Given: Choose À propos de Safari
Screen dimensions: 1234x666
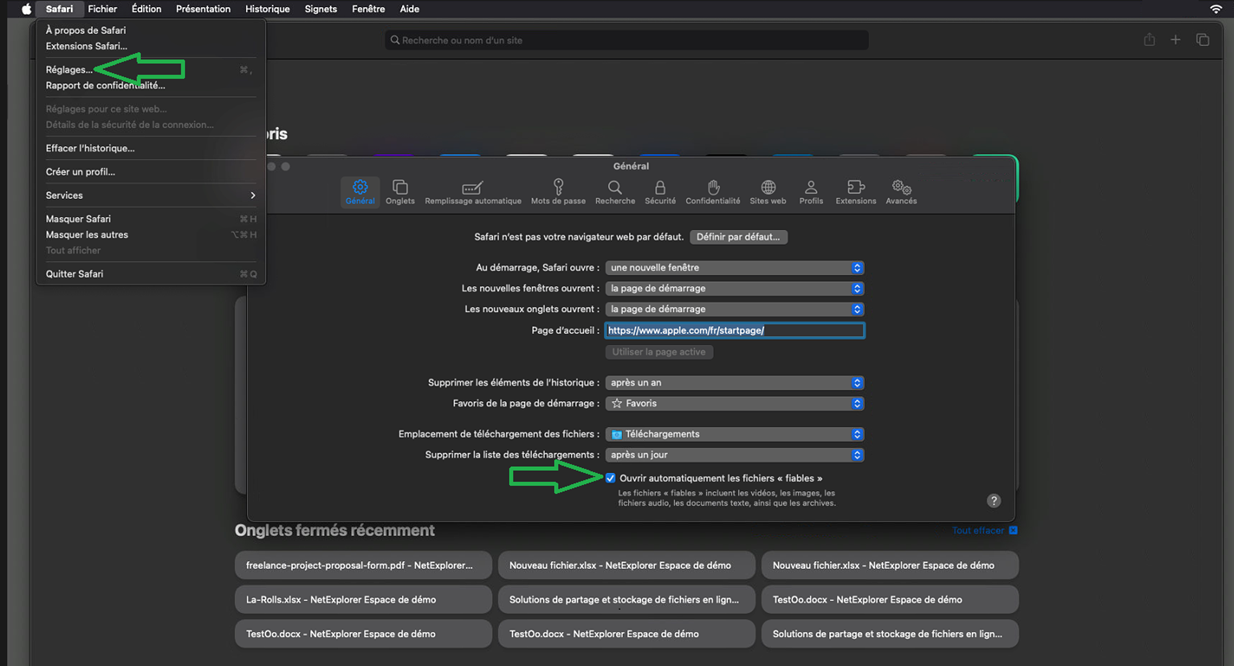Looking at the screenshot, I should coord(150,30).
